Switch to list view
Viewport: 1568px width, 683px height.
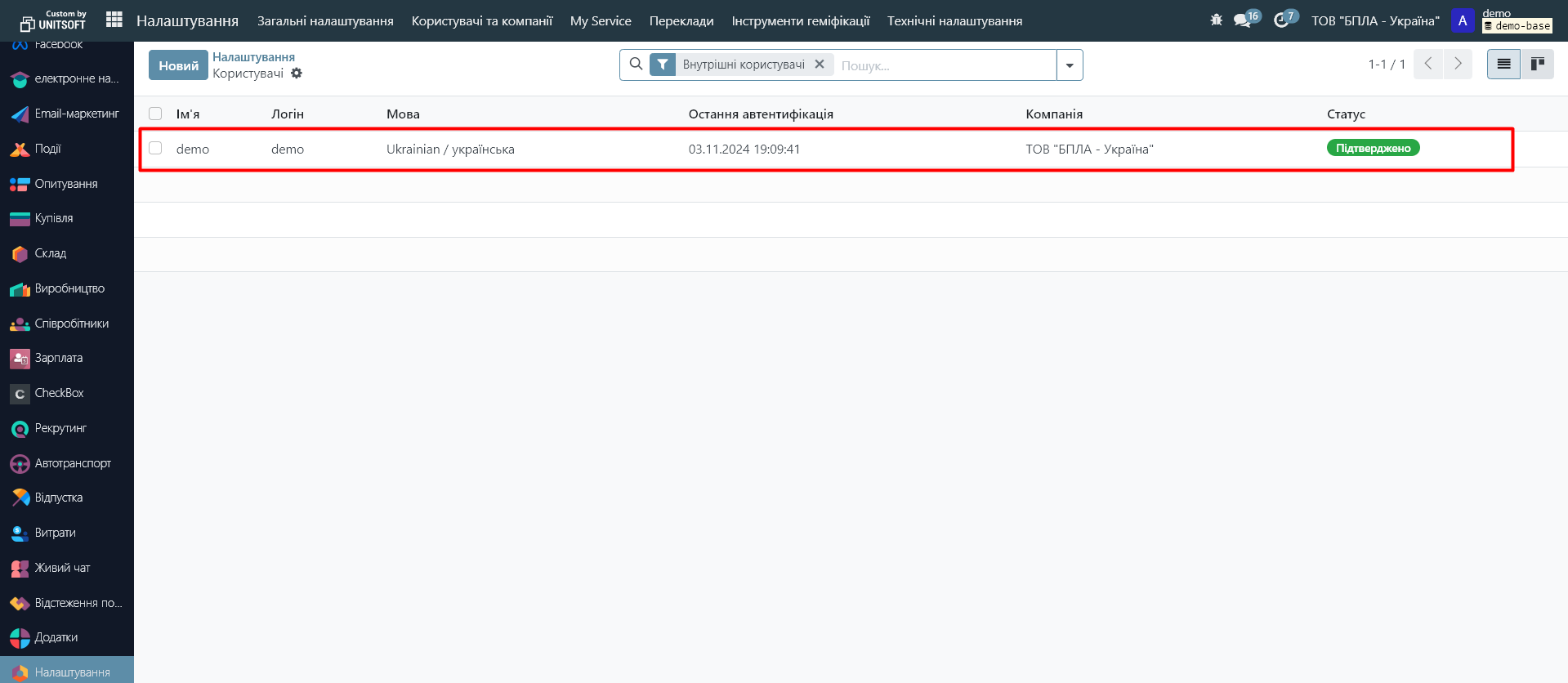tap(1503, 65)
